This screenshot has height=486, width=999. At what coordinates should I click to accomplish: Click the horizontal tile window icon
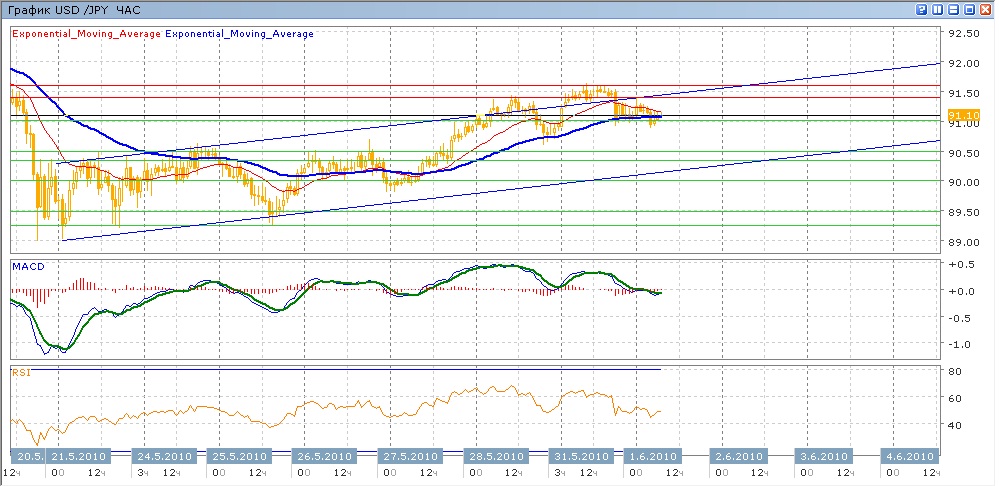954,9
